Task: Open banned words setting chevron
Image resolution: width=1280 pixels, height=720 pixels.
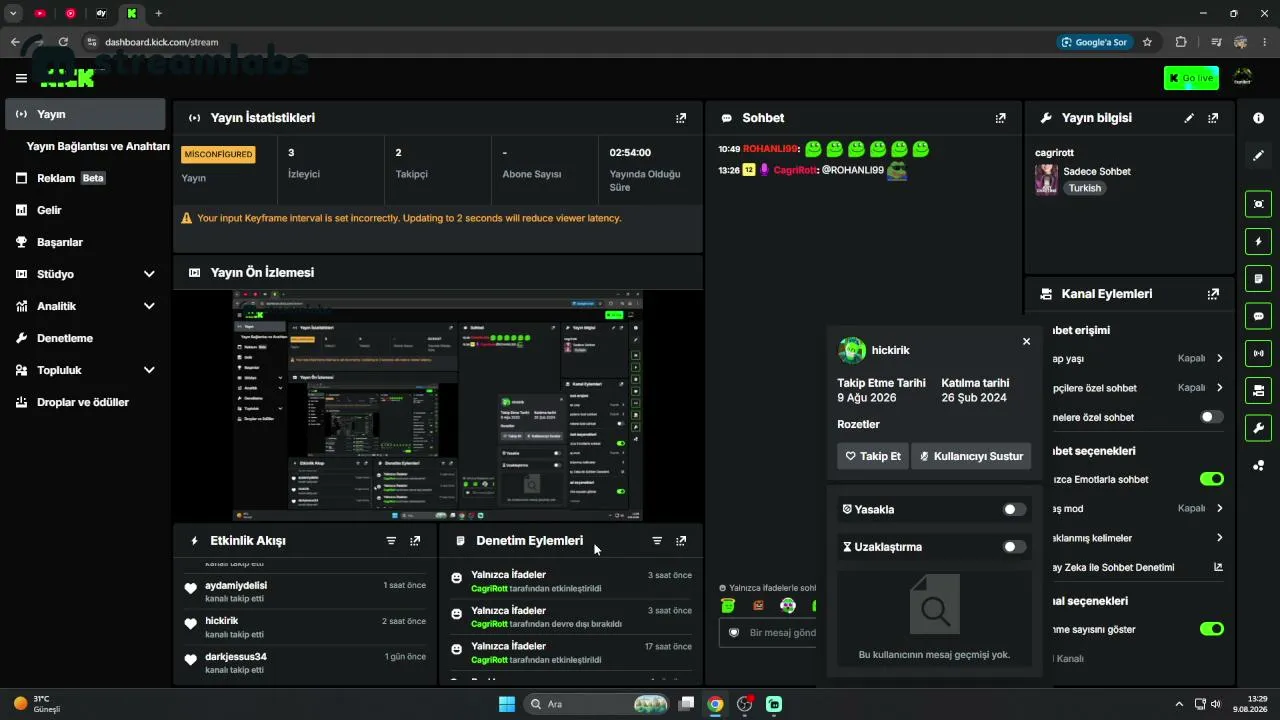Action: click(1219, 537)
